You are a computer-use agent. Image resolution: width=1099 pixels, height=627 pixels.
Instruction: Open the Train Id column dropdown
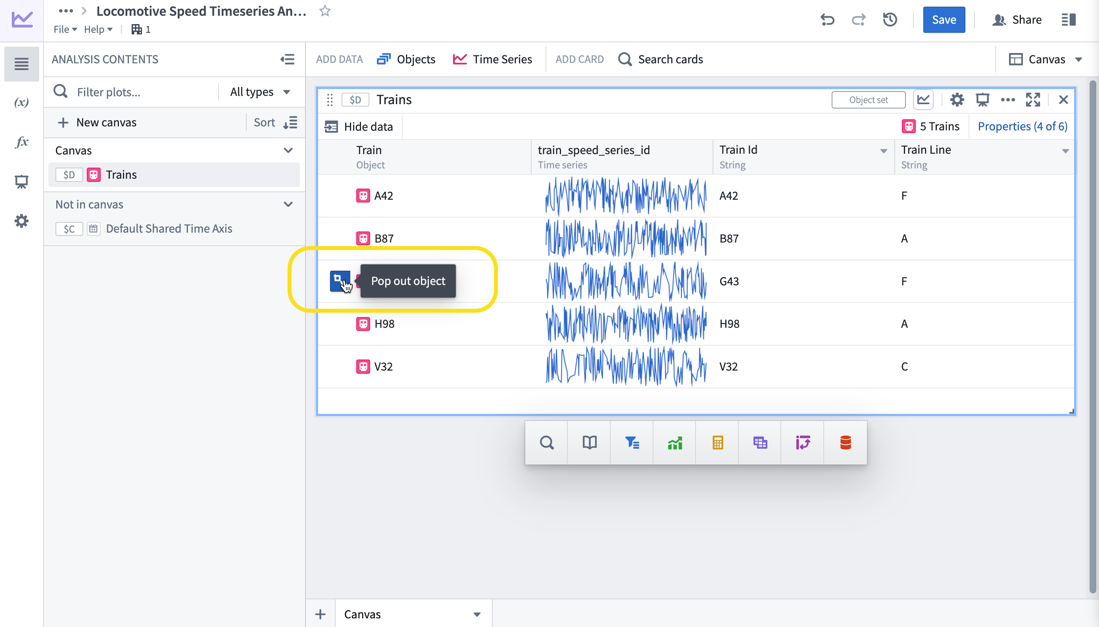pyautogui.click(x=883, y=151)
